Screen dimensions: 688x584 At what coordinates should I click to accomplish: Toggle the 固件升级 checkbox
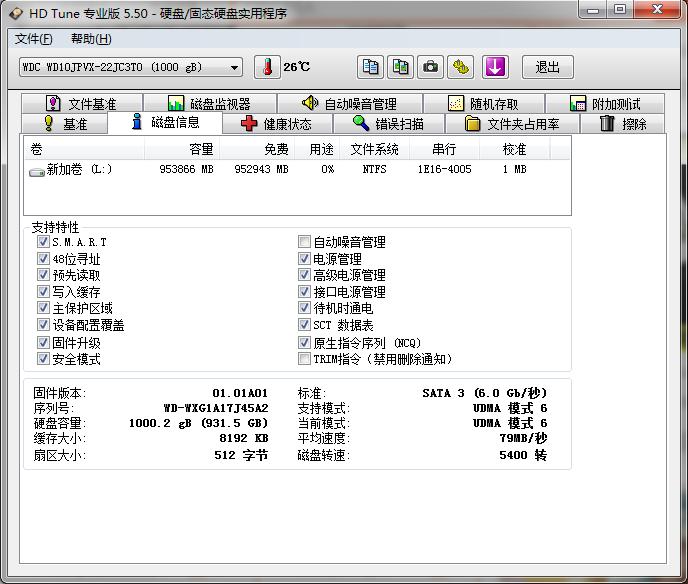point(43,342)
